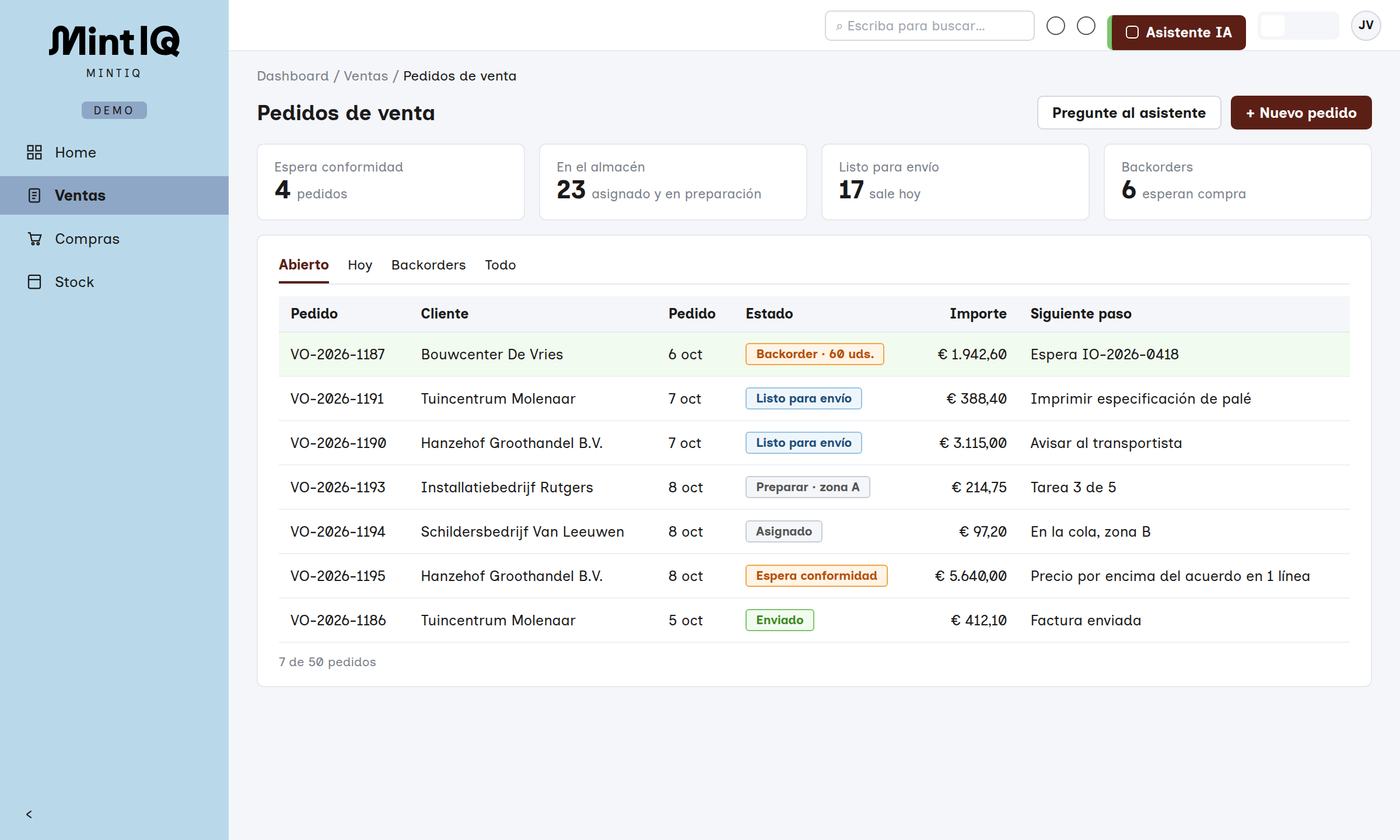
Task: Open order row VO-2026-1187
Action: (814, 354)
